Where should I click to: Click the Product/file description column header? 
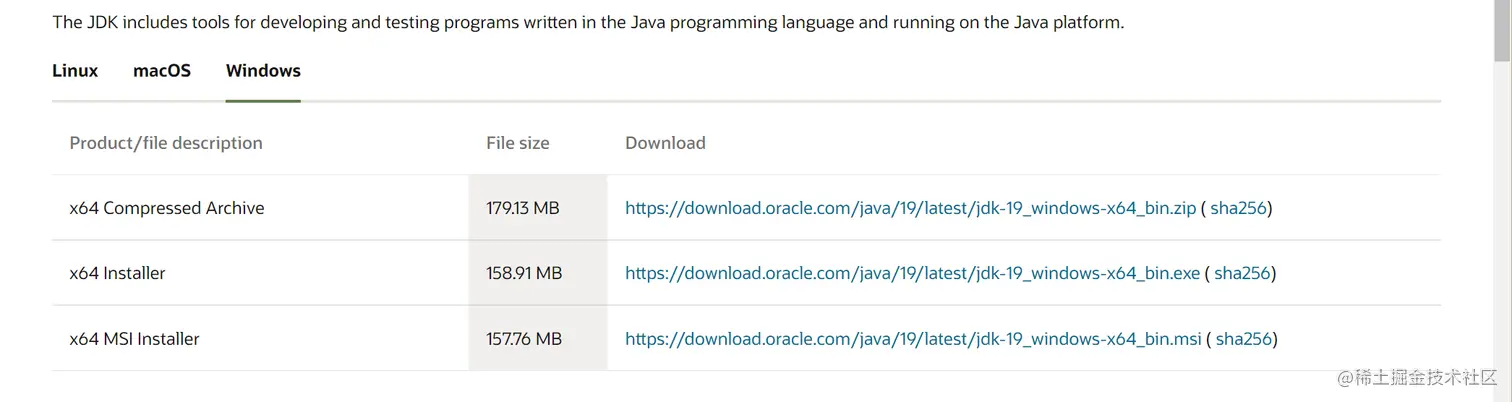click(166, 143)
